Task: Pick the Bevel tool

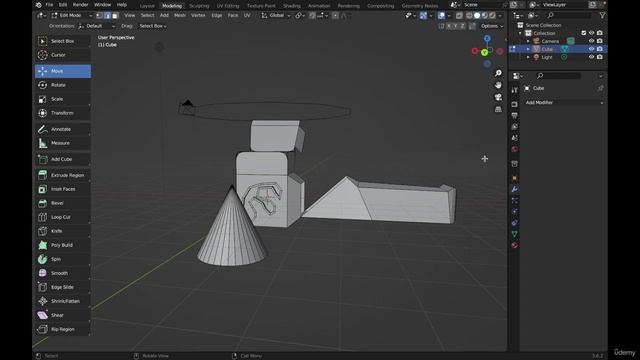Action: point(63,203)
